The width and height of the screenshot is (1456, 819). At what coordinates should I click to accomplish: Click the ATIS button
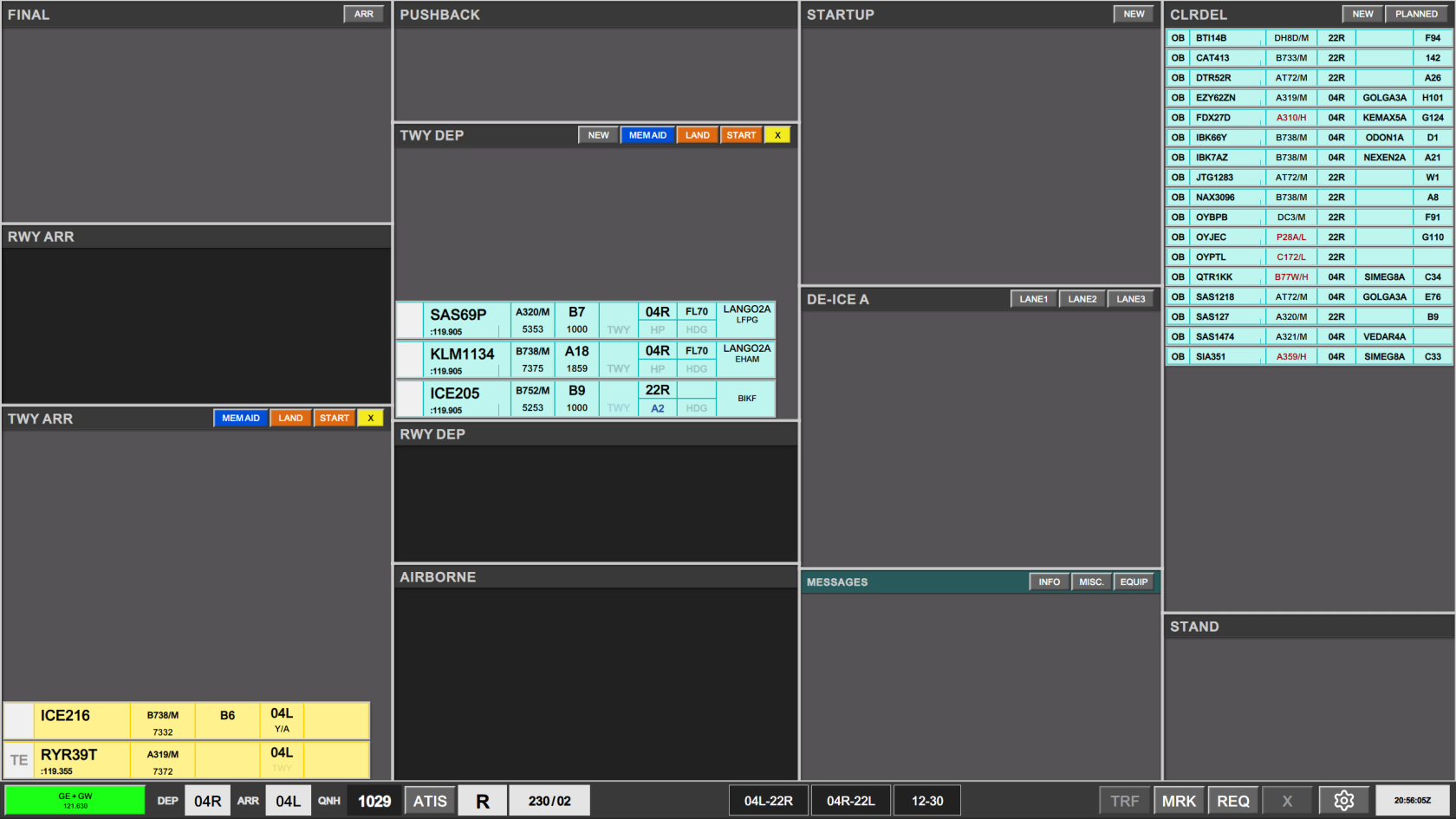coord(430,801)
